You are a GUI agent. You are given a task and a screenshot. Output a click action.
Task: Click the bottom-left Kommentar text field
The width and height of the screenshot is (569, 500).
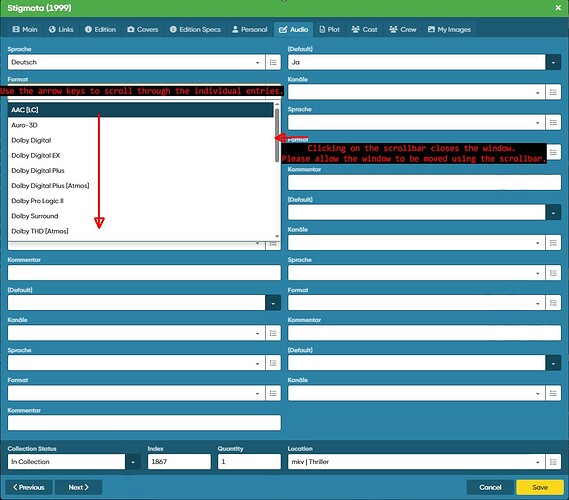[x=144, y=423]
